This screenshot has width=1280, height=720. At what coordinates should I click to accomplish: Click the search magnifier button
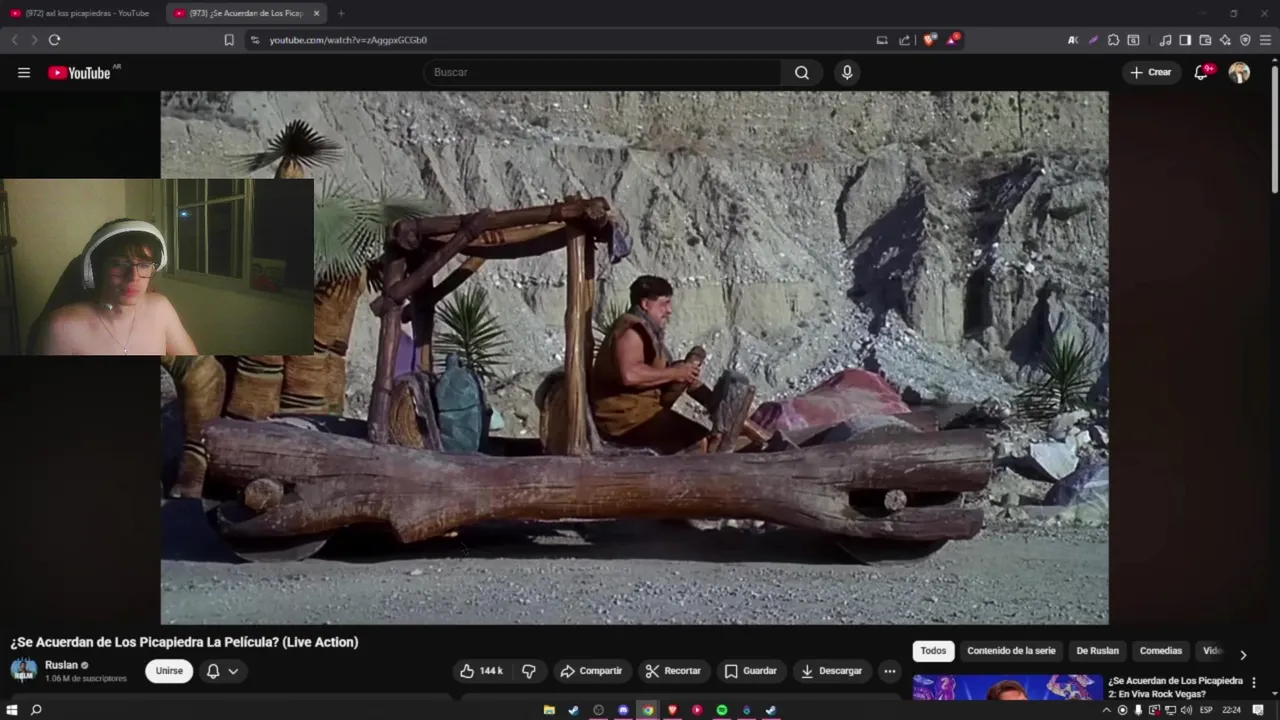click(802, 72)
